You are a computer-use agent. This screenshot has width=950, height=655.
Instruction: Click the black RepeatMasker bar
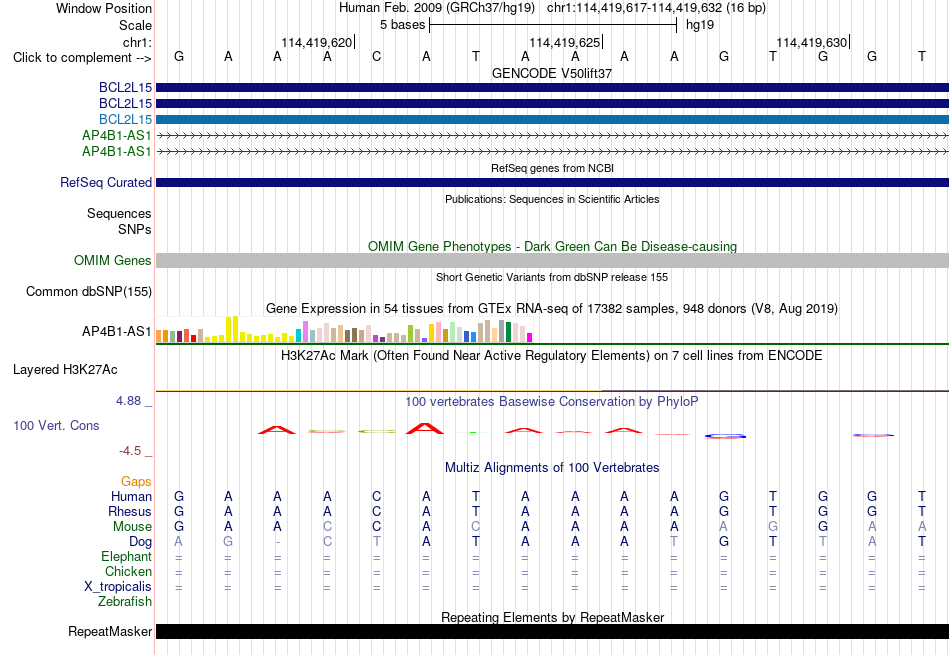click(552, 631)
